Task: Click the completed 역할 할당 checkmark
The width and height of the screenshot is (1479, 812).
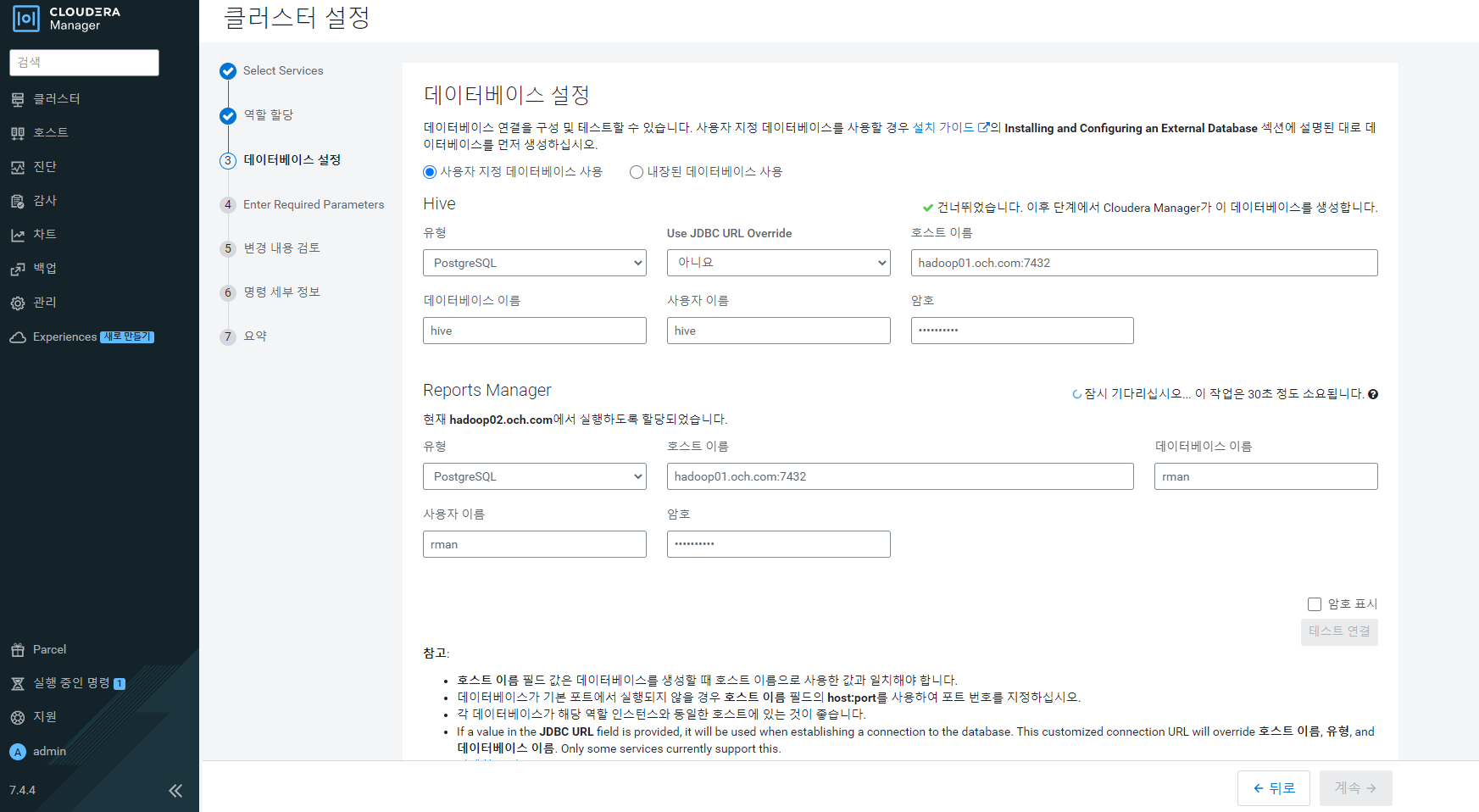Action: [228, 116]
